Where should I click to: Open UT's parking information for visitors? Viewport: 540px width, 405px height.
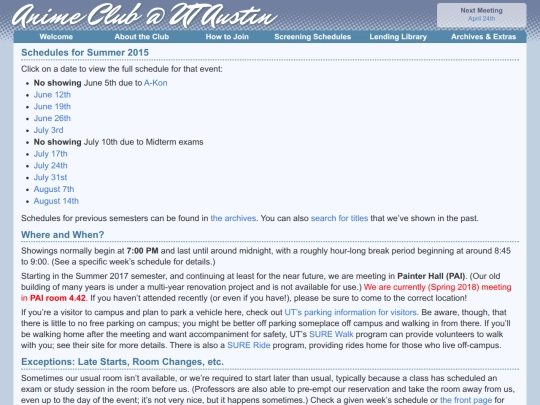tap(351, 312)
